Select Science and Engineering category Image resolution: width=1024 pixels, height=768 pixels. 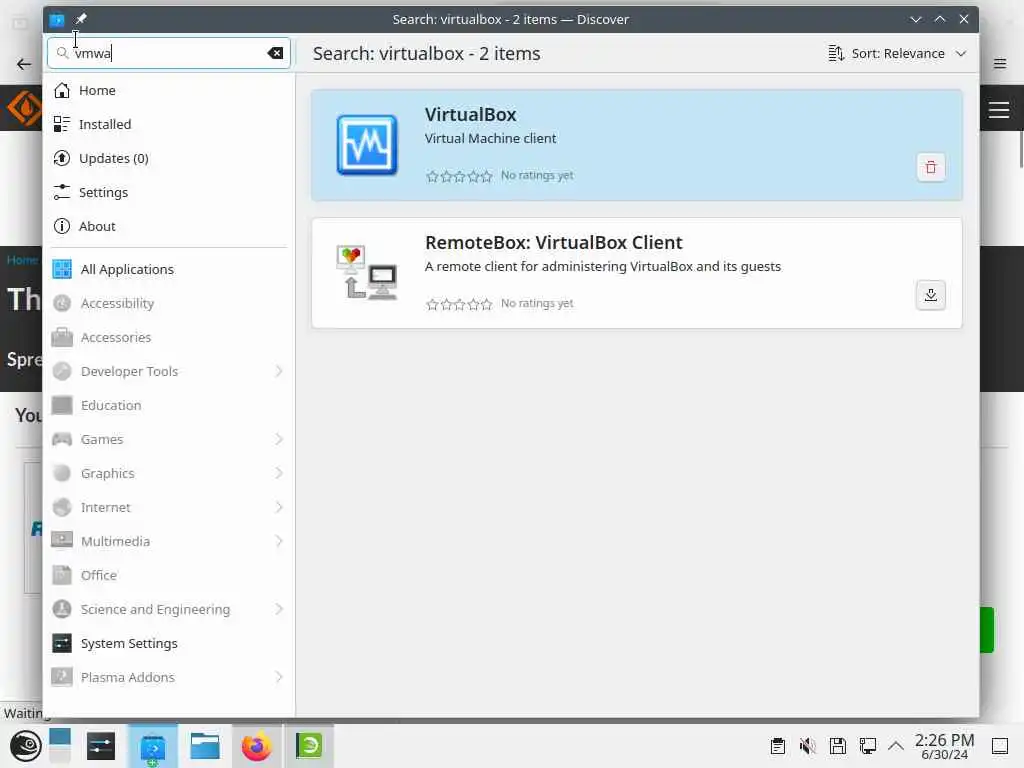click(x=155, y=609)
